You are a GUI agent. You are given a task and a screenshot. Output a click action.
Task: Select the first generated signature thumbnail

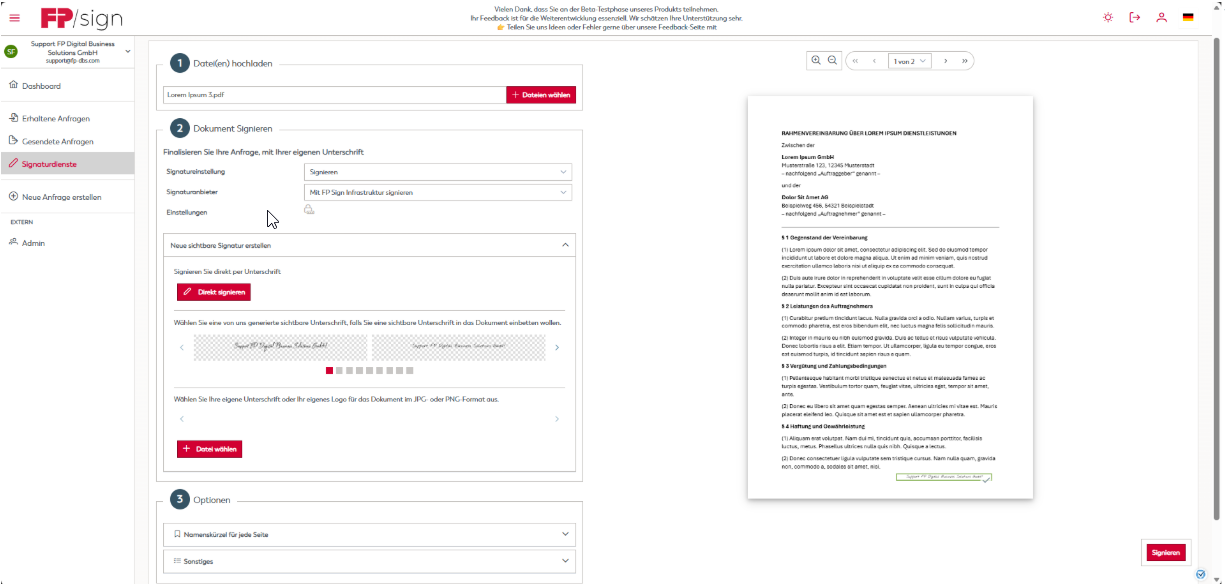click(x=280, y=347)
